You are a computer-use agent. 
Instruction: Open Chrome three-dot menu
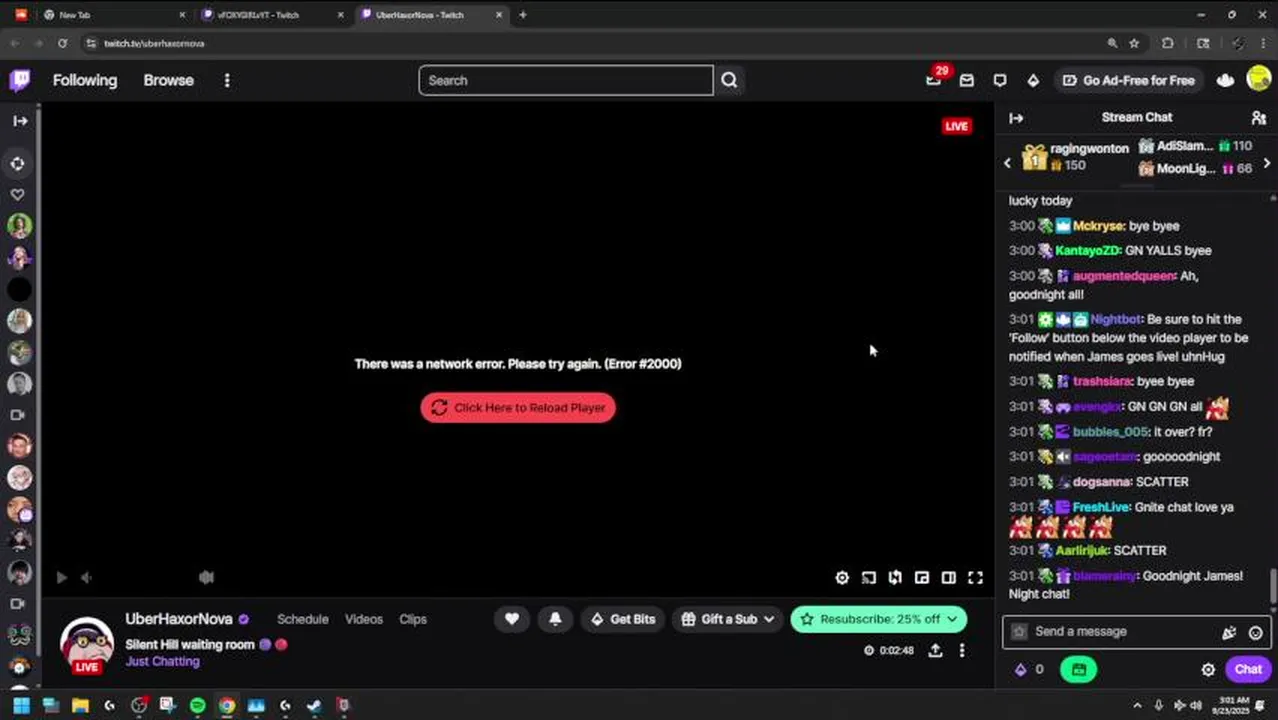(x=1262, y=43)
